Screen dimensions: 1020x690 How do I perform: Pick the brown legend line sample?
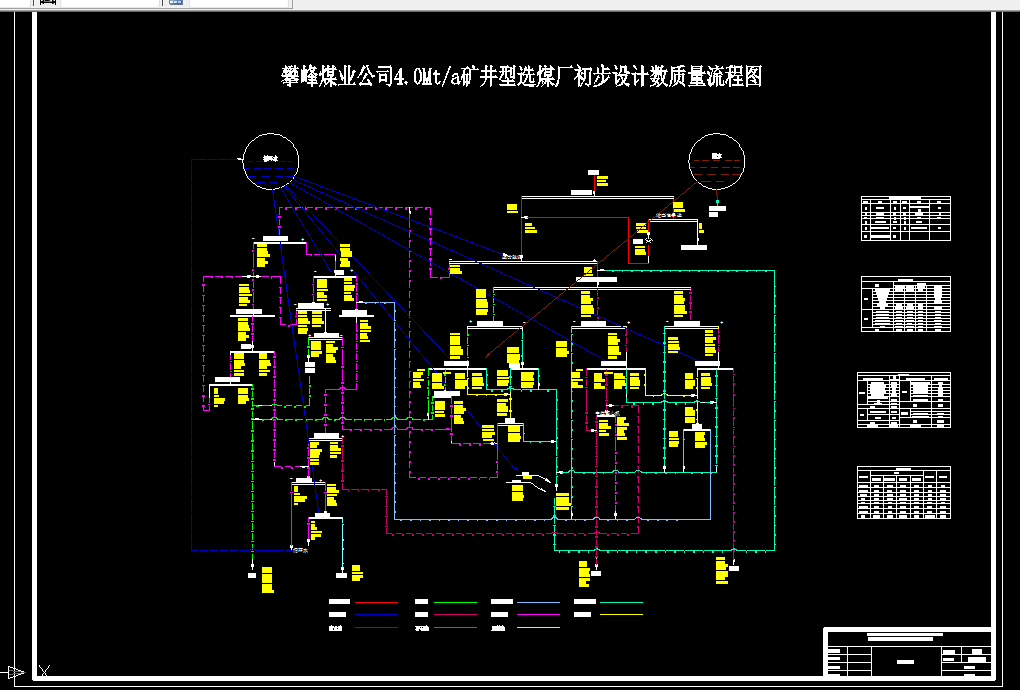(x=377, y=628)
